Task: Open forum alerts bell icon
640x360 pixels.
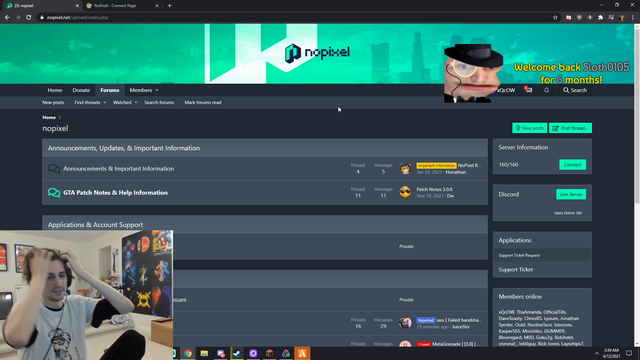Action: (547, 90)
